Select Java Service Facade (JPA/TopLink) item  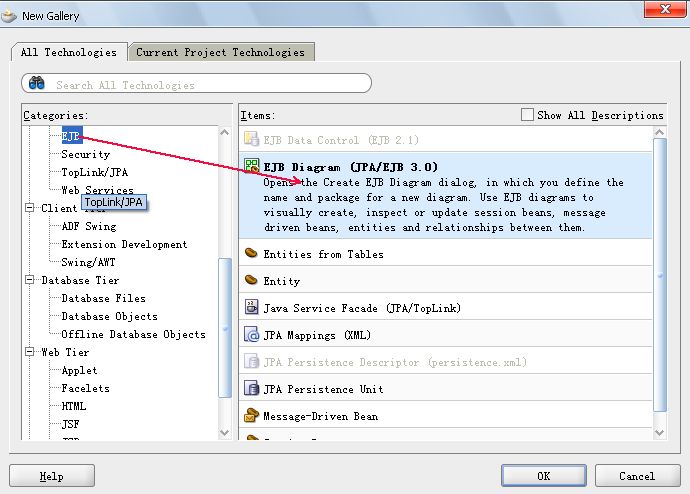click(445, 307)
